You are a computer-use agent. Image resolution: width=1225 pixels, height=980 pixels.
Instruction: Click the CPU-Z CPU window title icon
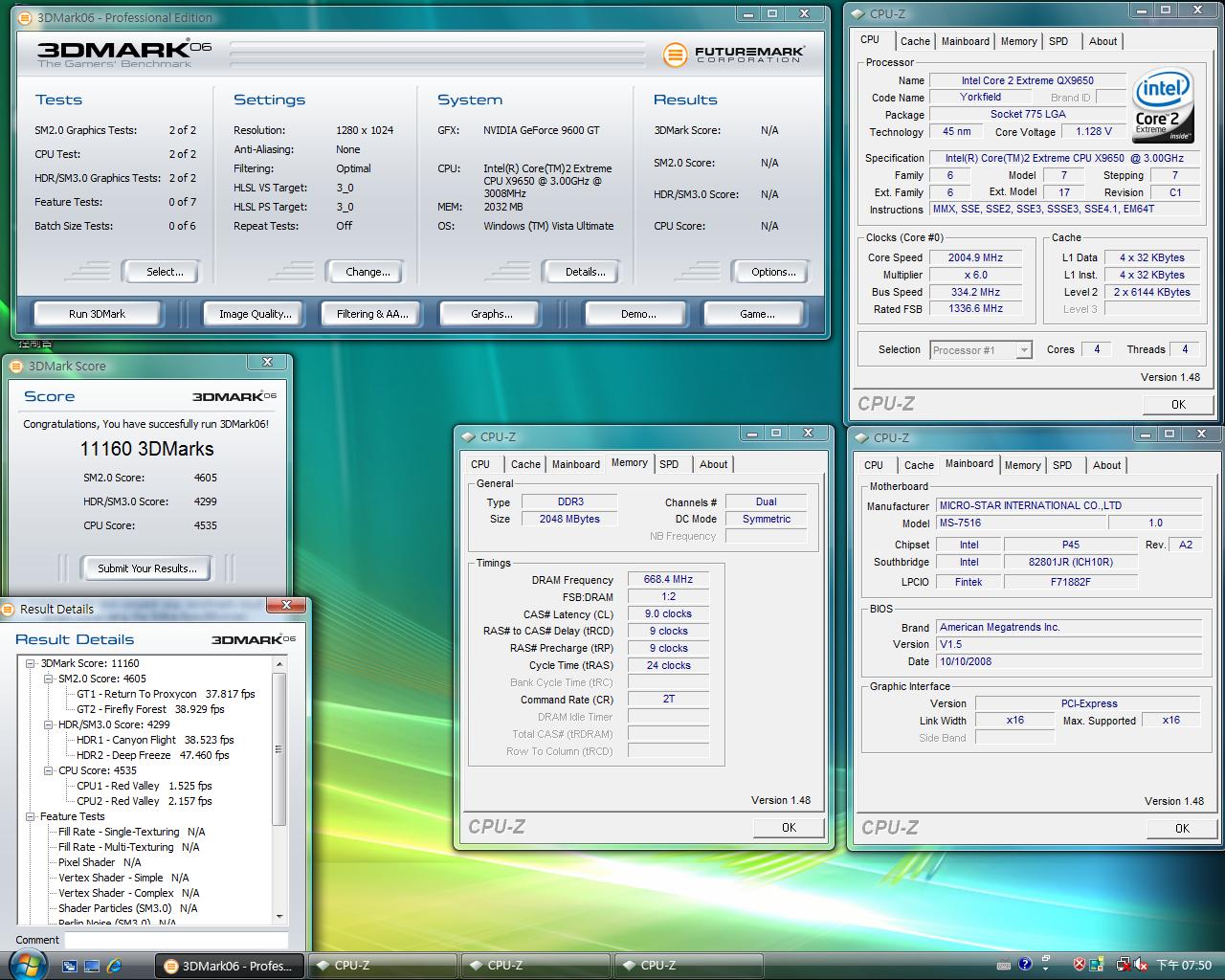tap(858, 13)
